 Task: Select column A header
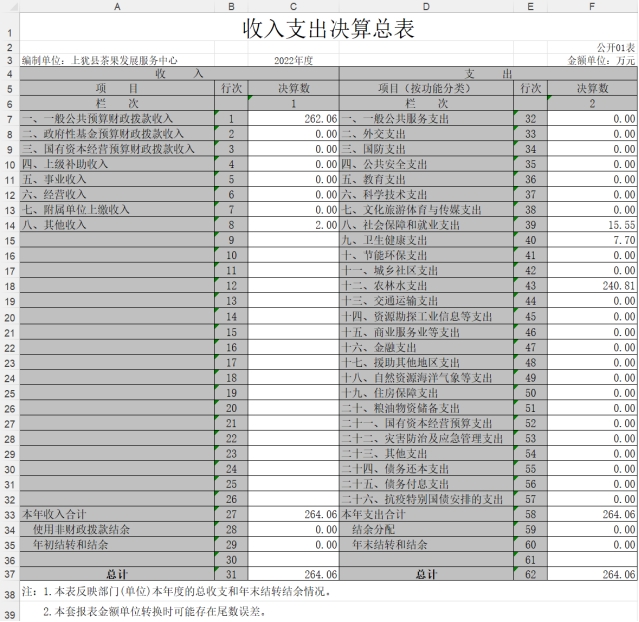click(118, 6)
